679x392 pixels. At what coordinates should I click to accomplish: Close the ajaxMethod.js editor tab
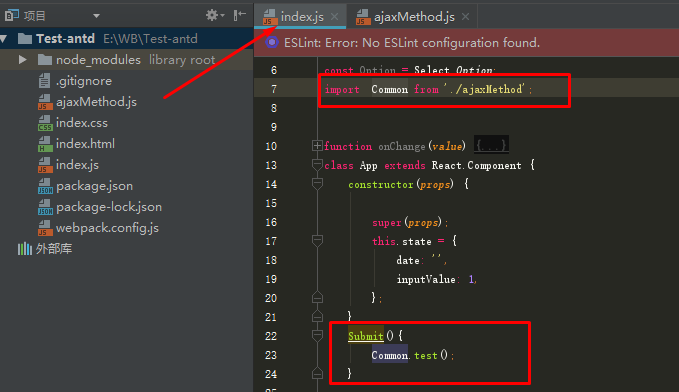[466, 16]
